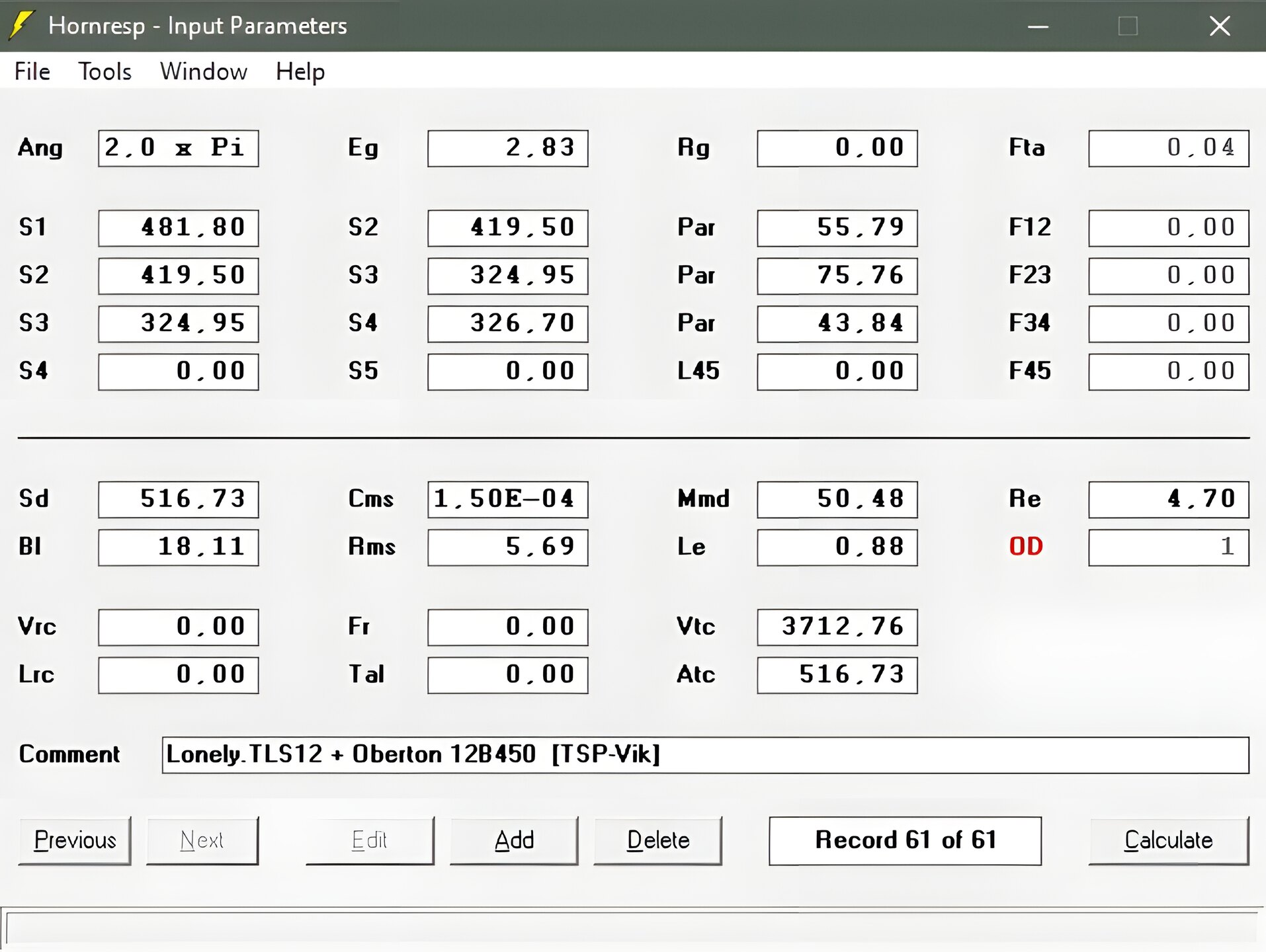Open the Help menu

300,71
